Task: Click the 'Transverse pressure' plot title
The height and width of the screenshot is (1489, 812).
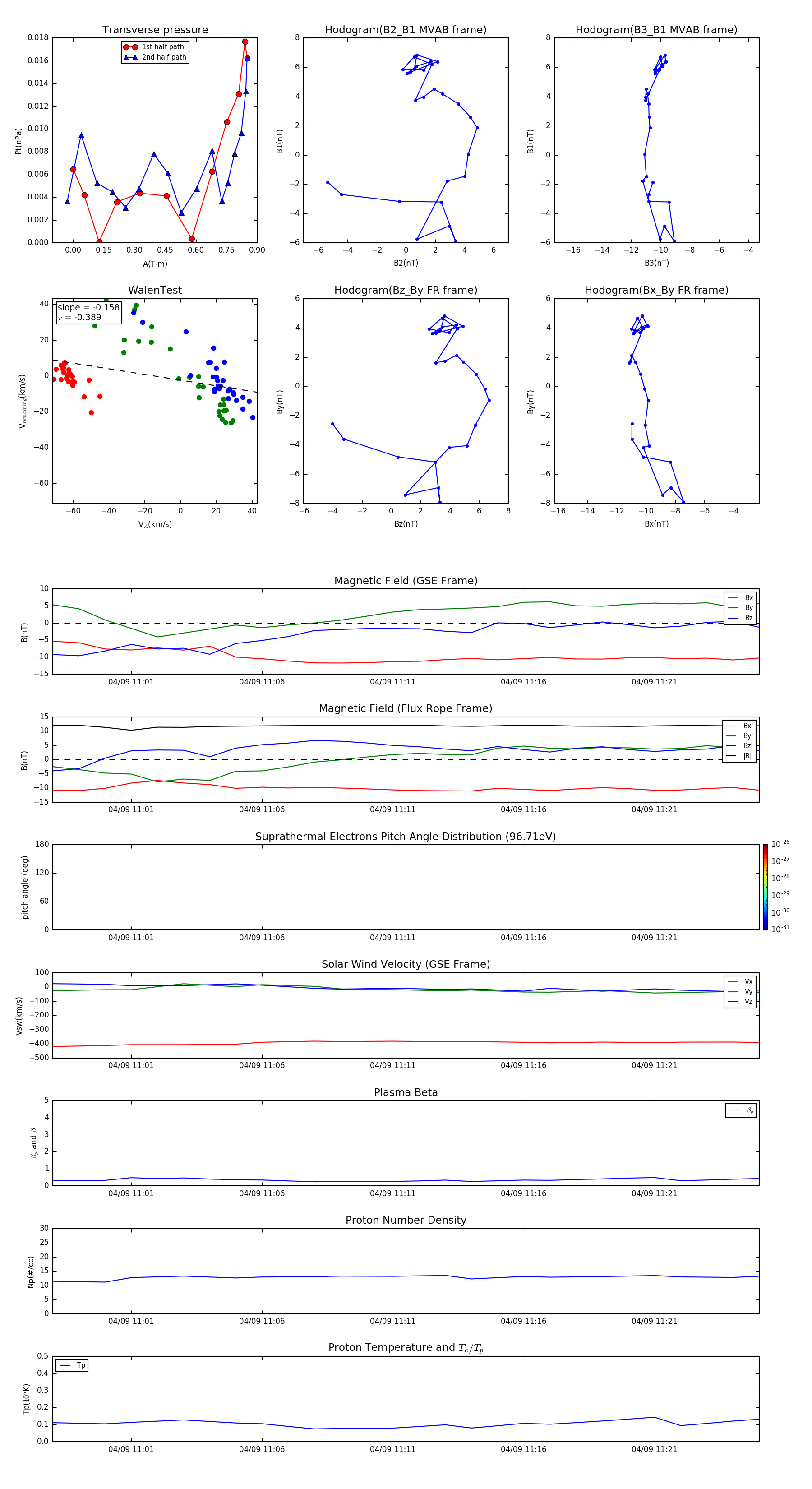Action: click(x=155, y=30)
